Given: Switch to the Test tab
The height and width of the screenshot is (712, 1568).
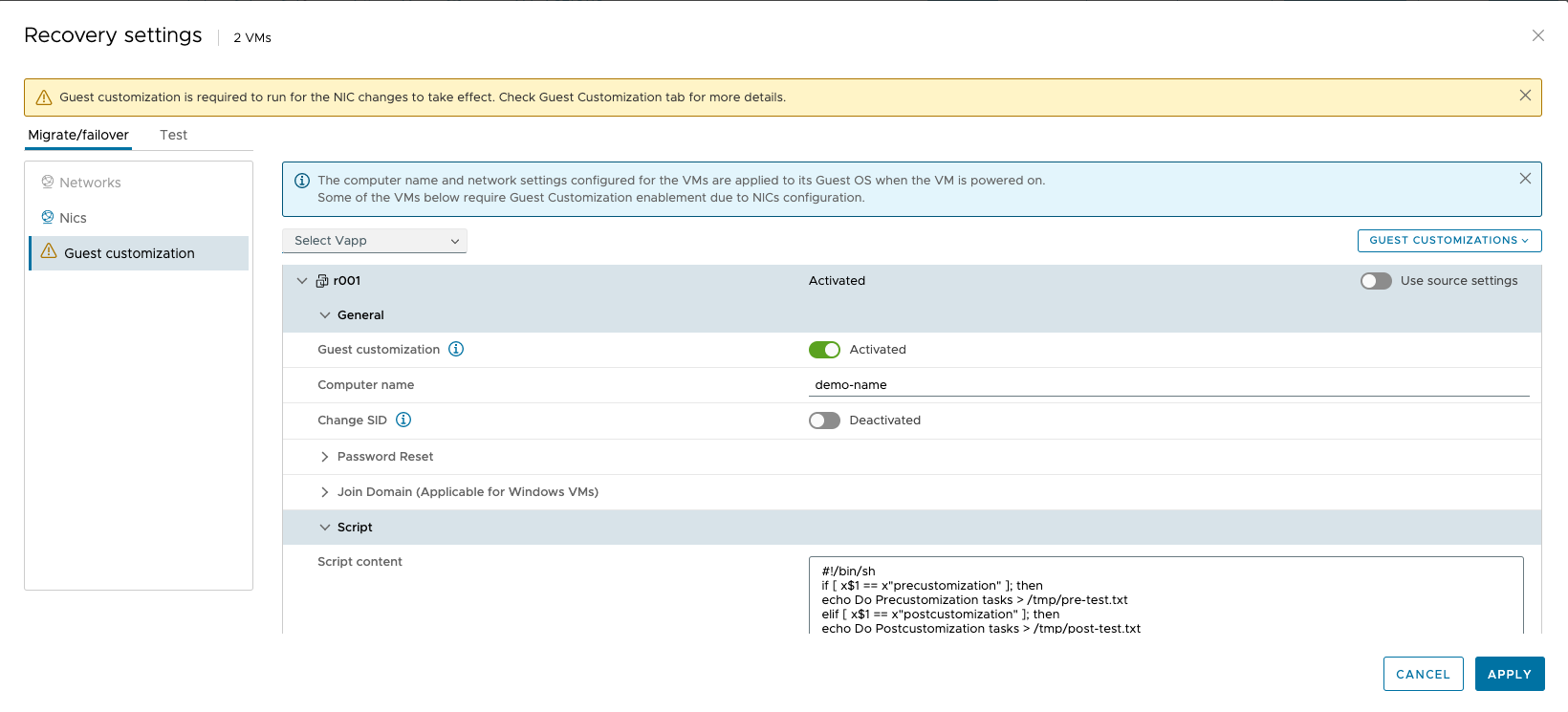Looking at the screenshot, I should (173, 135).
